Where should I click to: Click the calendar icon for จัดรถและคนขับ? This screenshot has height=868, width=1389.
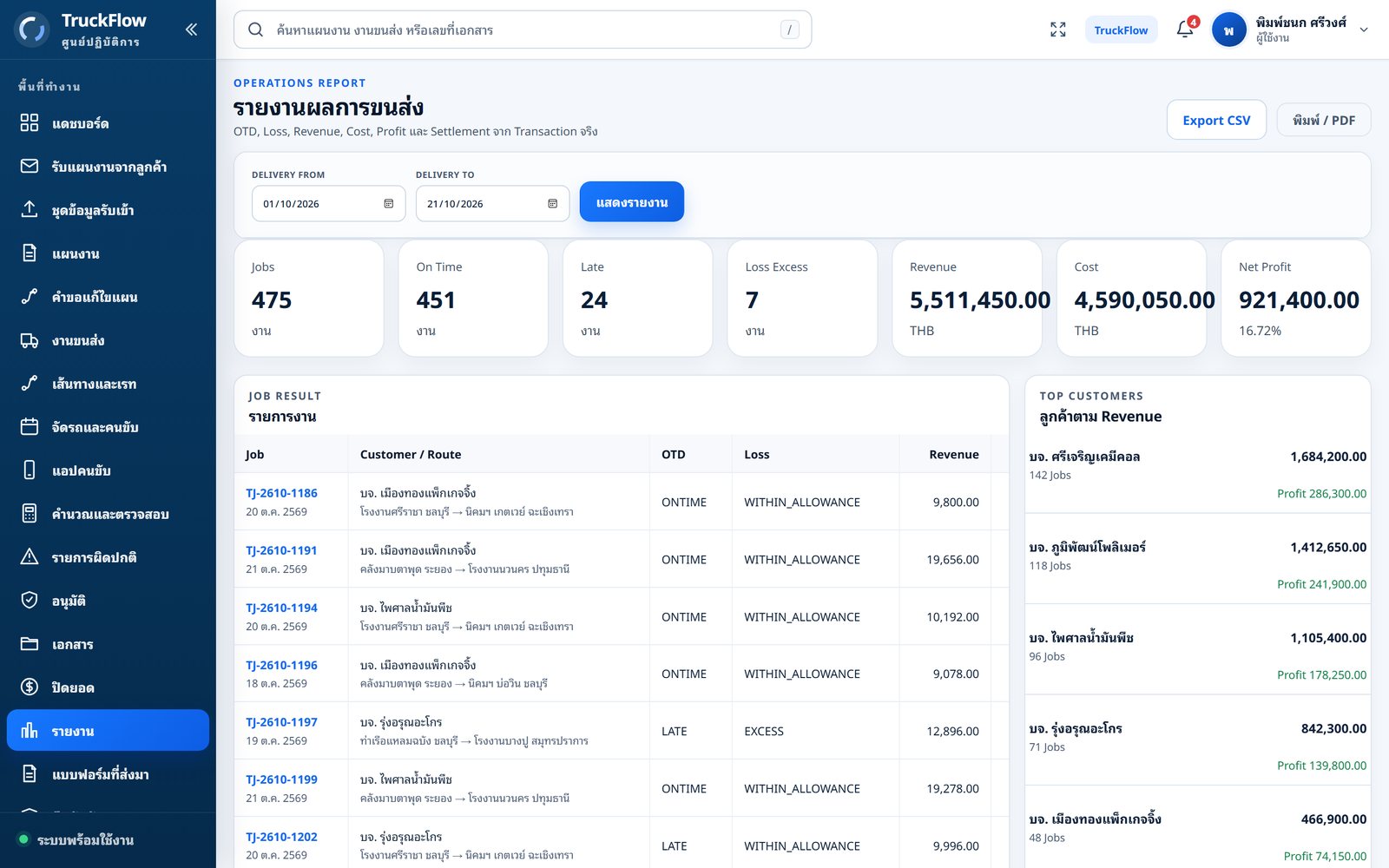click(x=30, y=427)
